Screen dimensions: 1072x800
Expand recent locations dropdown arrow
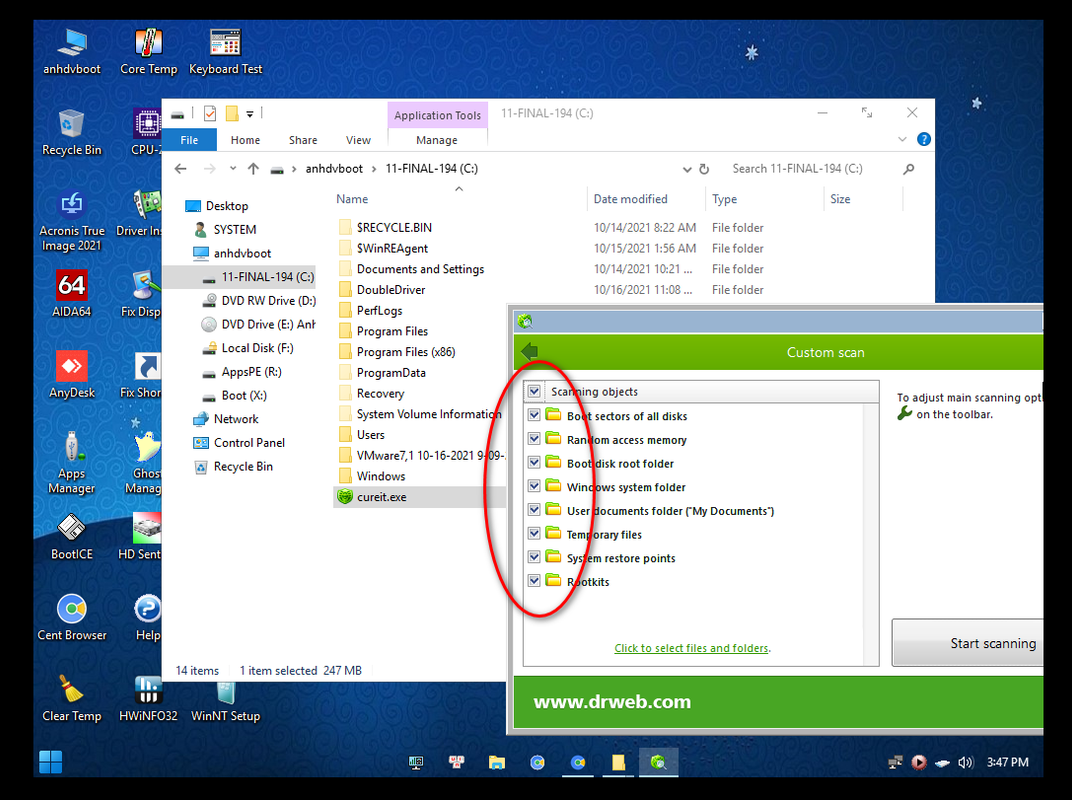(233, 169)
